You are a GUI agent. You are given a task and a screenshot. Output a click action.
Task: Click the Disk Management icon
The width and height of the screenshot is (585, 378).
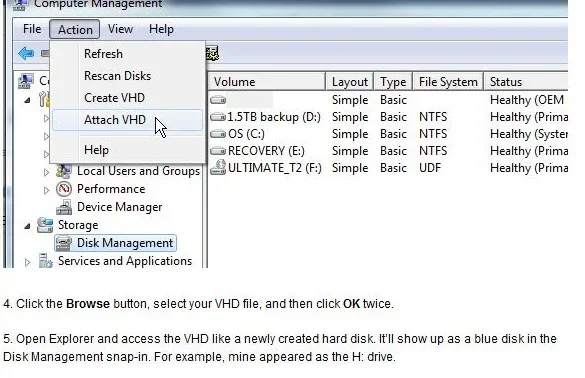click(x=63, y=243)
